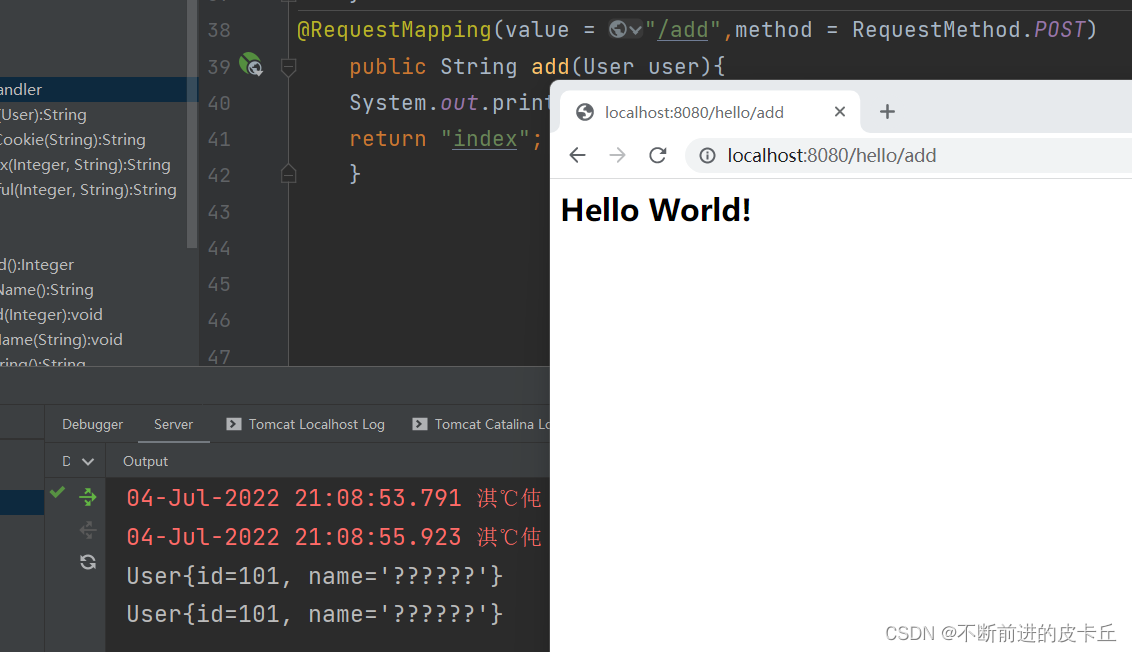The image size is (1132, 652).
Task: Select the localhost:8080/hello/add browser tab
Action: [x=710, y=112]
